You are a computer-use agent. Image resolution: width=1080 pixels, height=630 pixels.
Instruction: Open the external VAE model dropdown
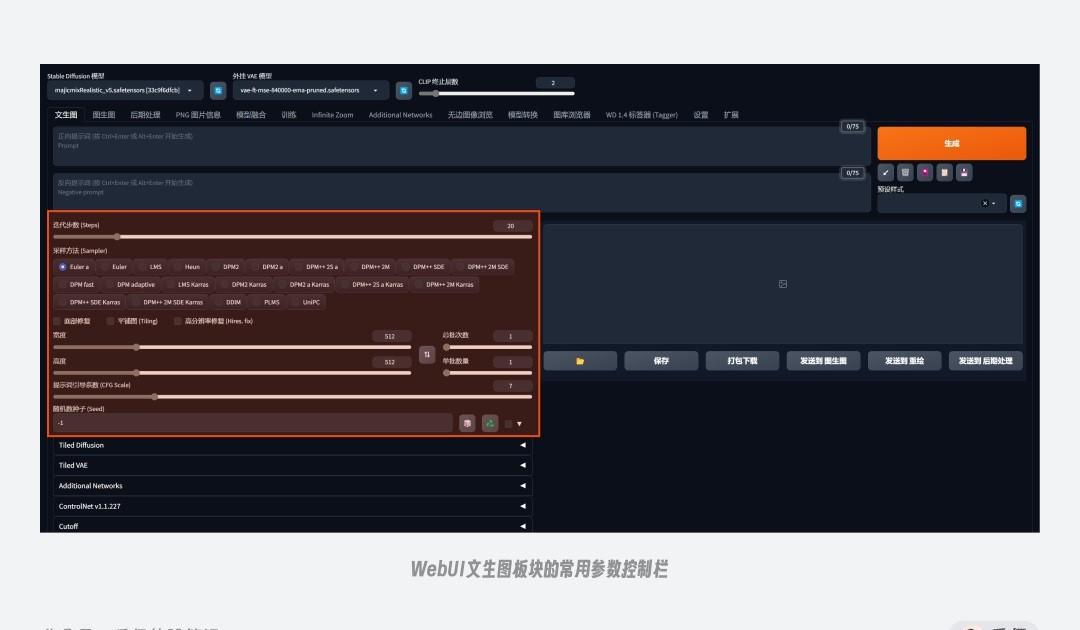click(x=311, y=90)
